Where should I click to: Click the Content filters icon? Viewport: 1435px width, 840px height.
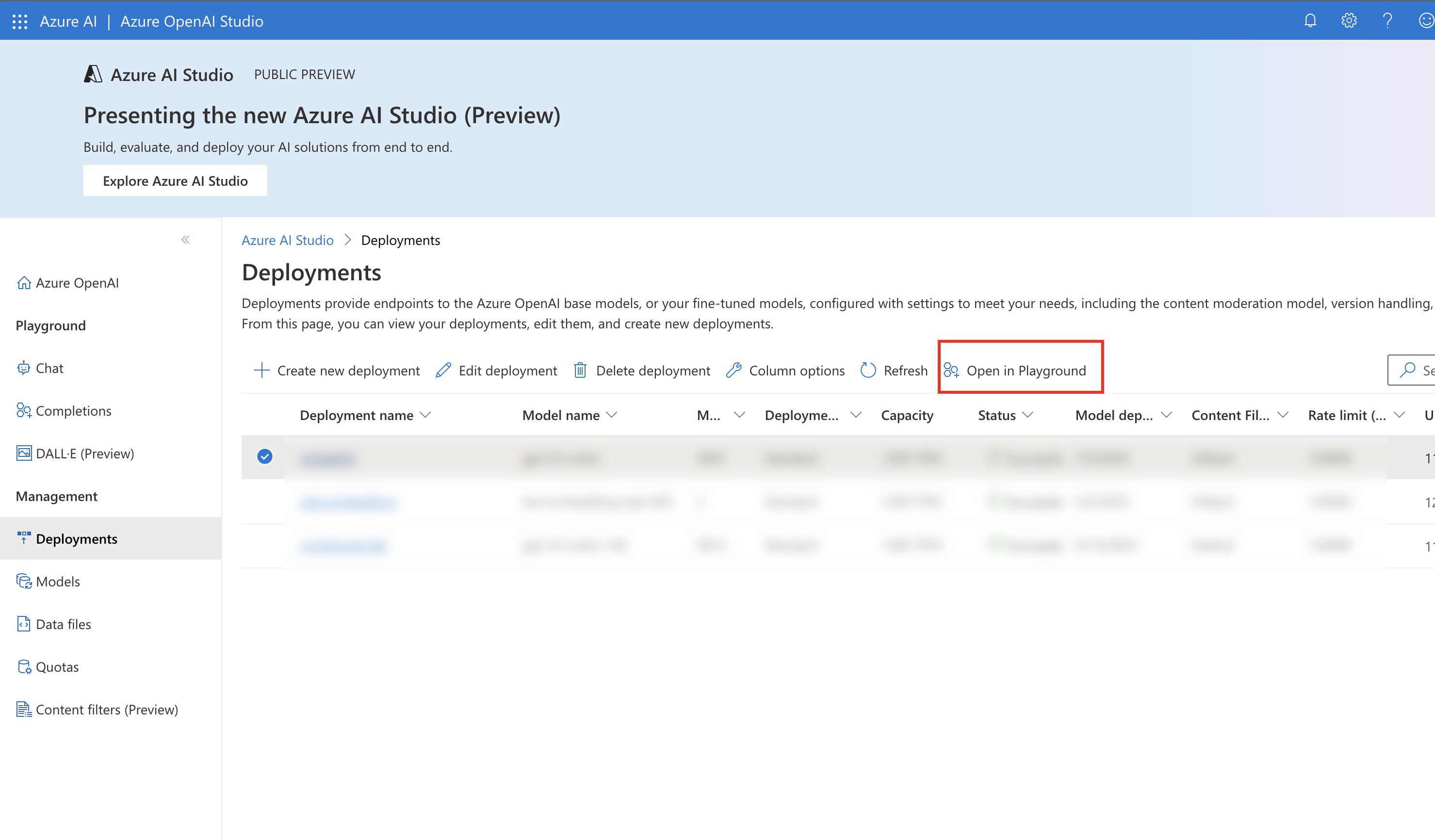(x=23, y=709)
